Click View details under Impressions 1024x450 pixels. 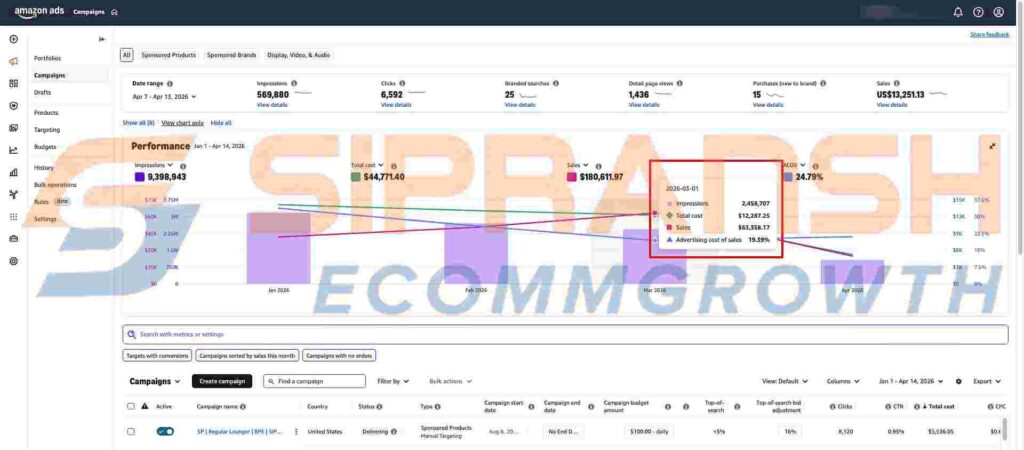270,105
